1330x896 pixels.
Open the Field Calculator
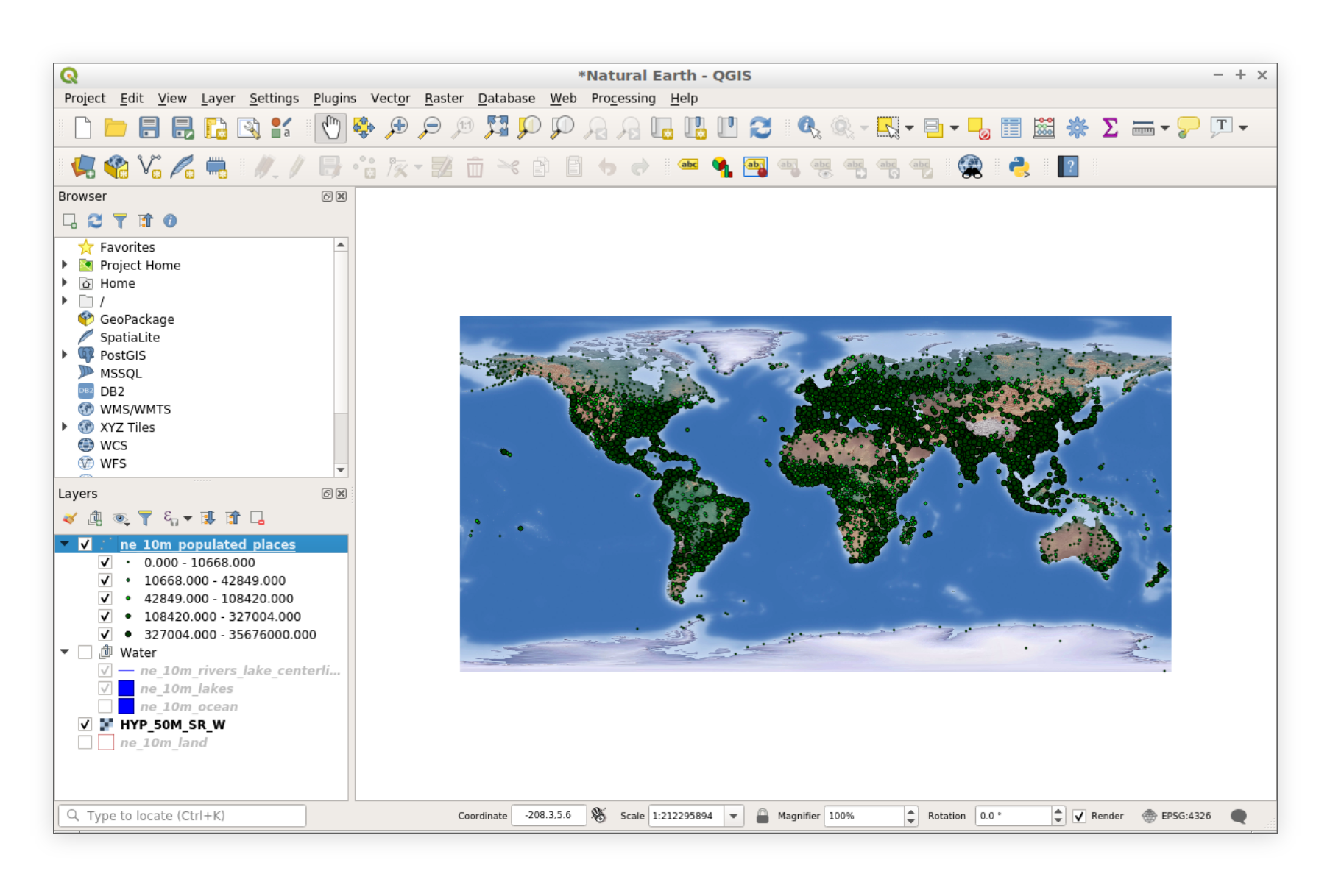[x=1044, y=127]
